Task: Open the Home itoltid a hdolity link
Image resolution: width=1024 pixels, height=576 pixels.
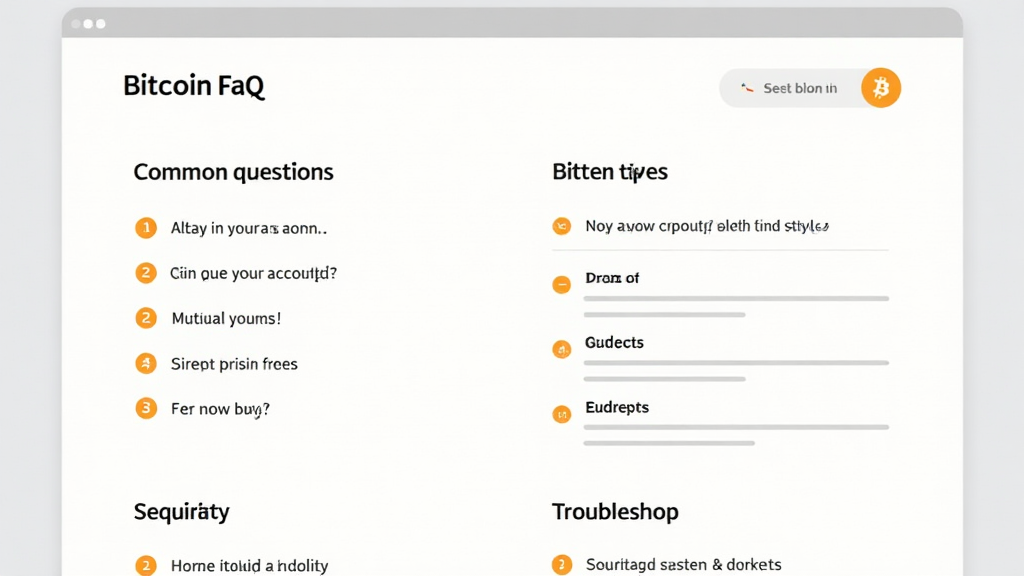Action: click(249, 566)
